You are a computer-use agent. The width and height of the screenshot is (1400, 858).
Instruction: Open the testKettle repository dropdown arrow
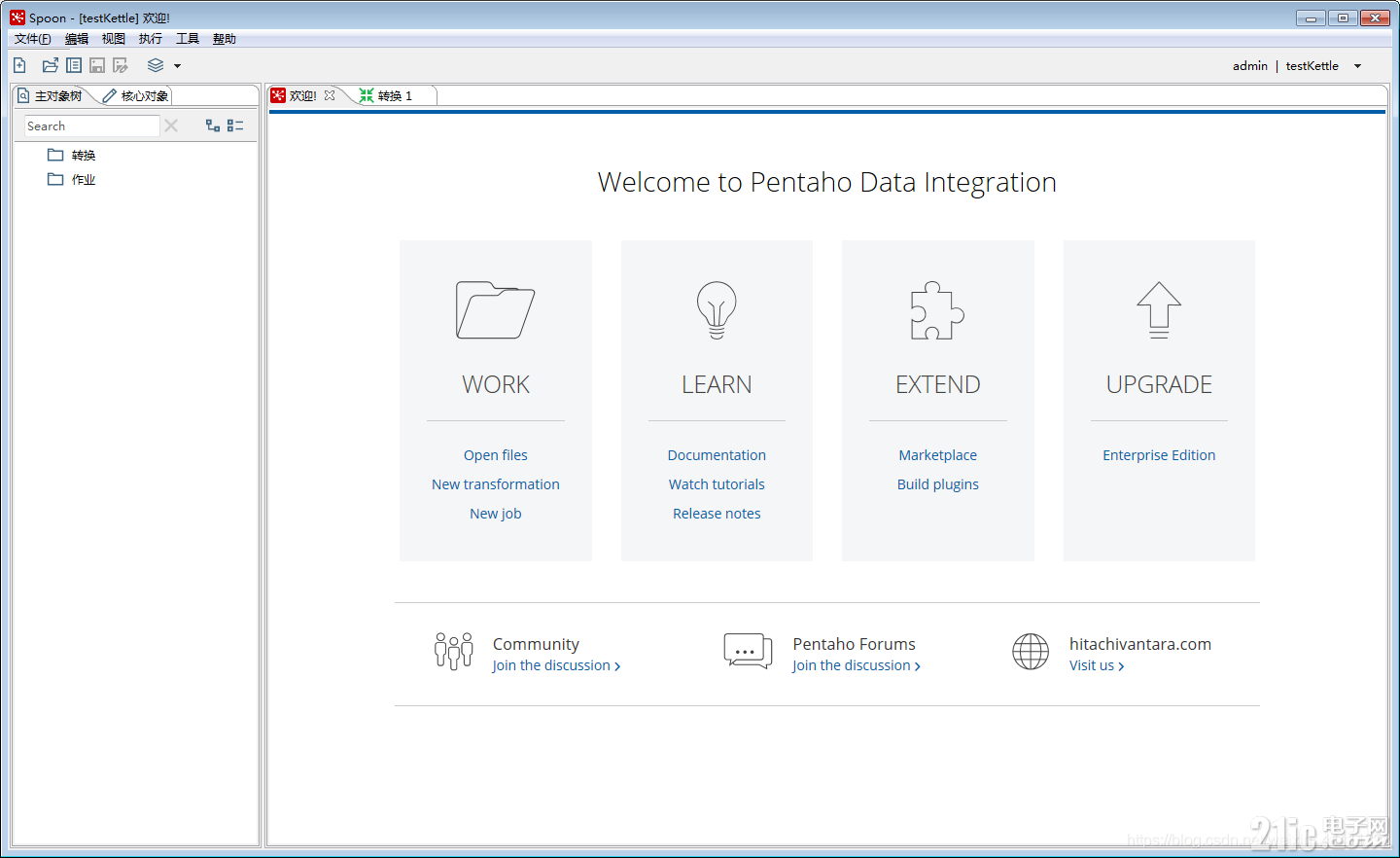tap(1357, 66)
